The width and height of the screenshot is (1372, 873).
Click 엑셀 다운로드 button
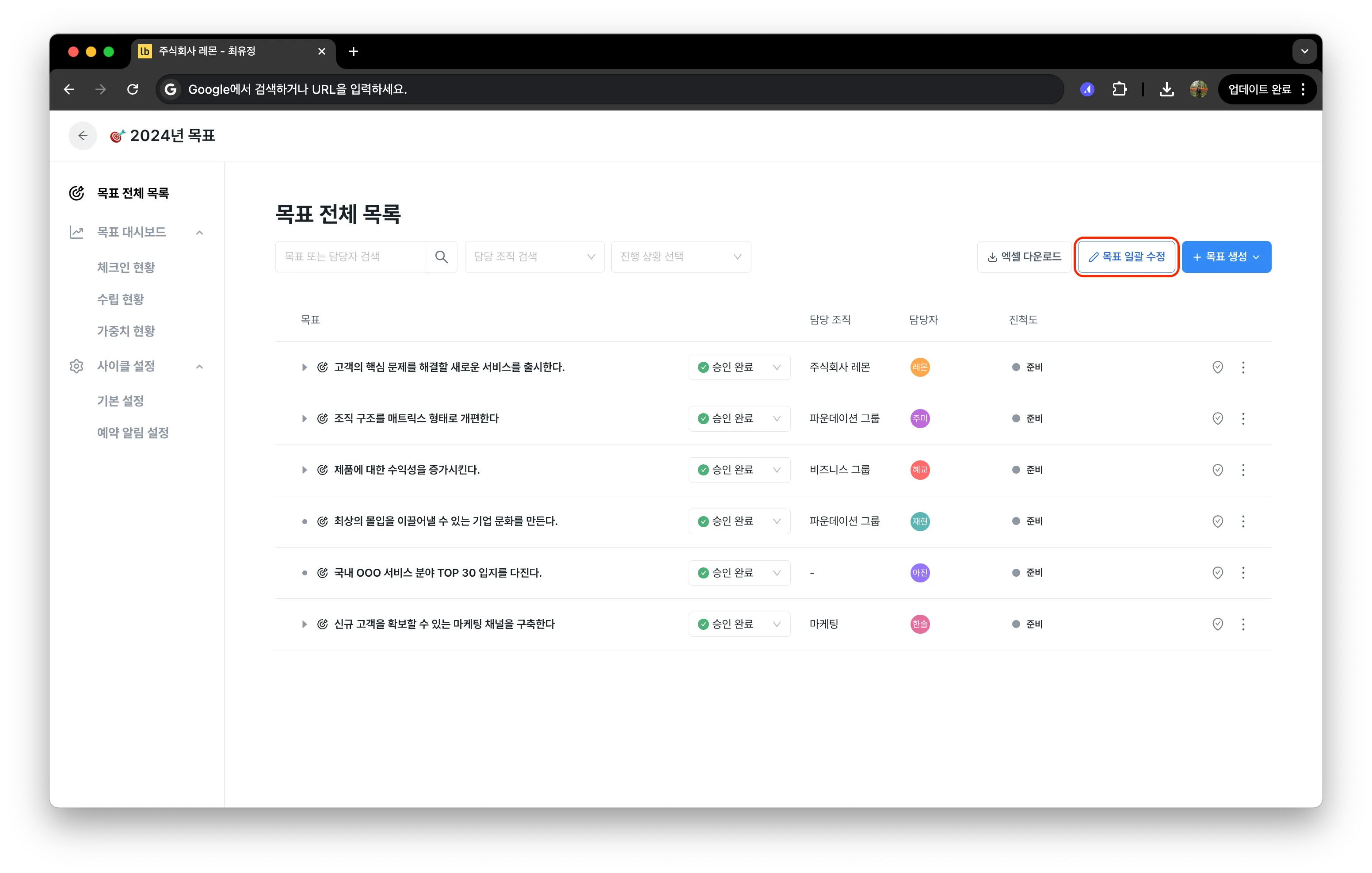pos(1025,257)
